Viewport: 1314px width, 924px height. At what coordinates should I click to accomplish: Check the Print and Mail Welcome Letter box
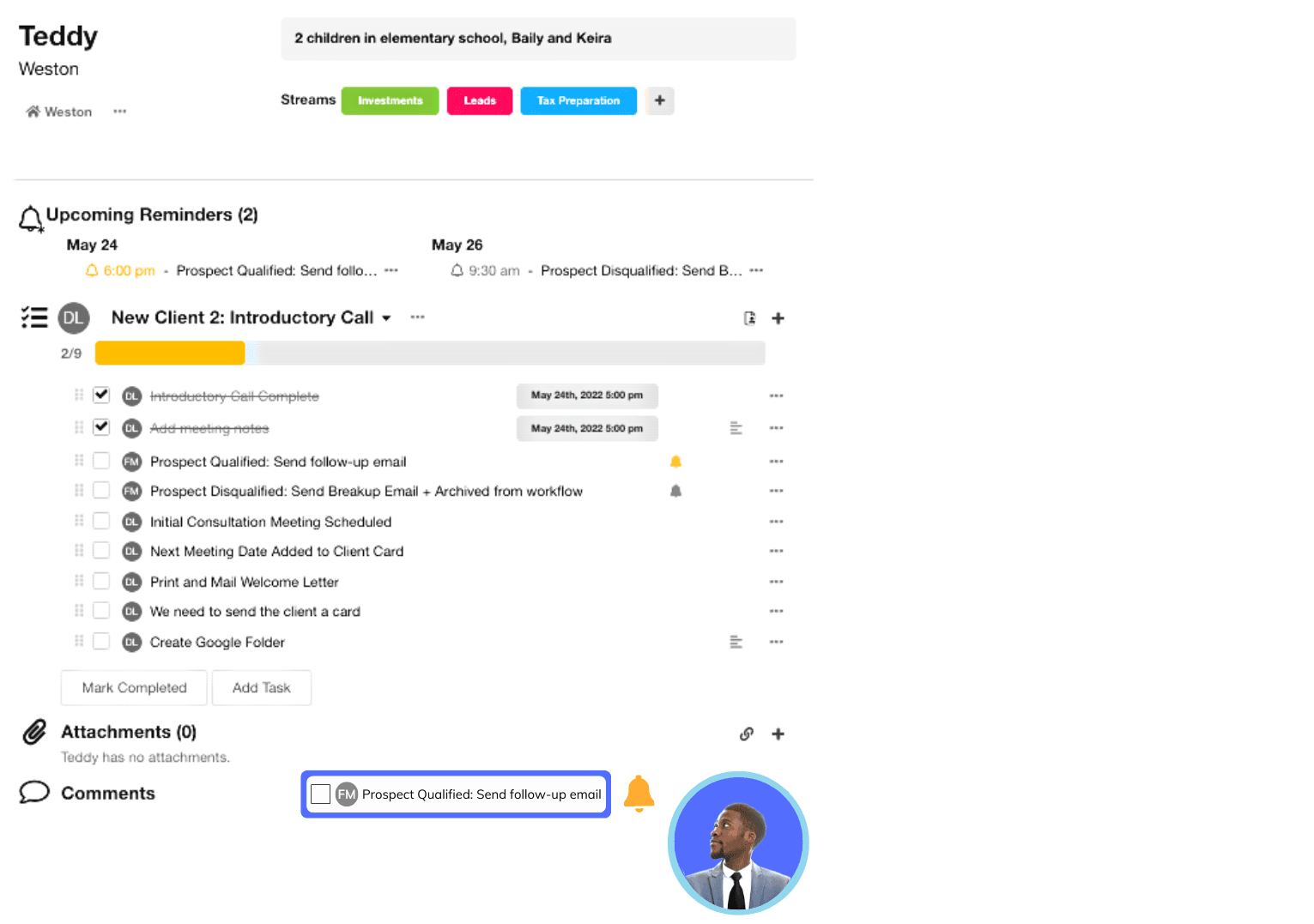point(101,581)
